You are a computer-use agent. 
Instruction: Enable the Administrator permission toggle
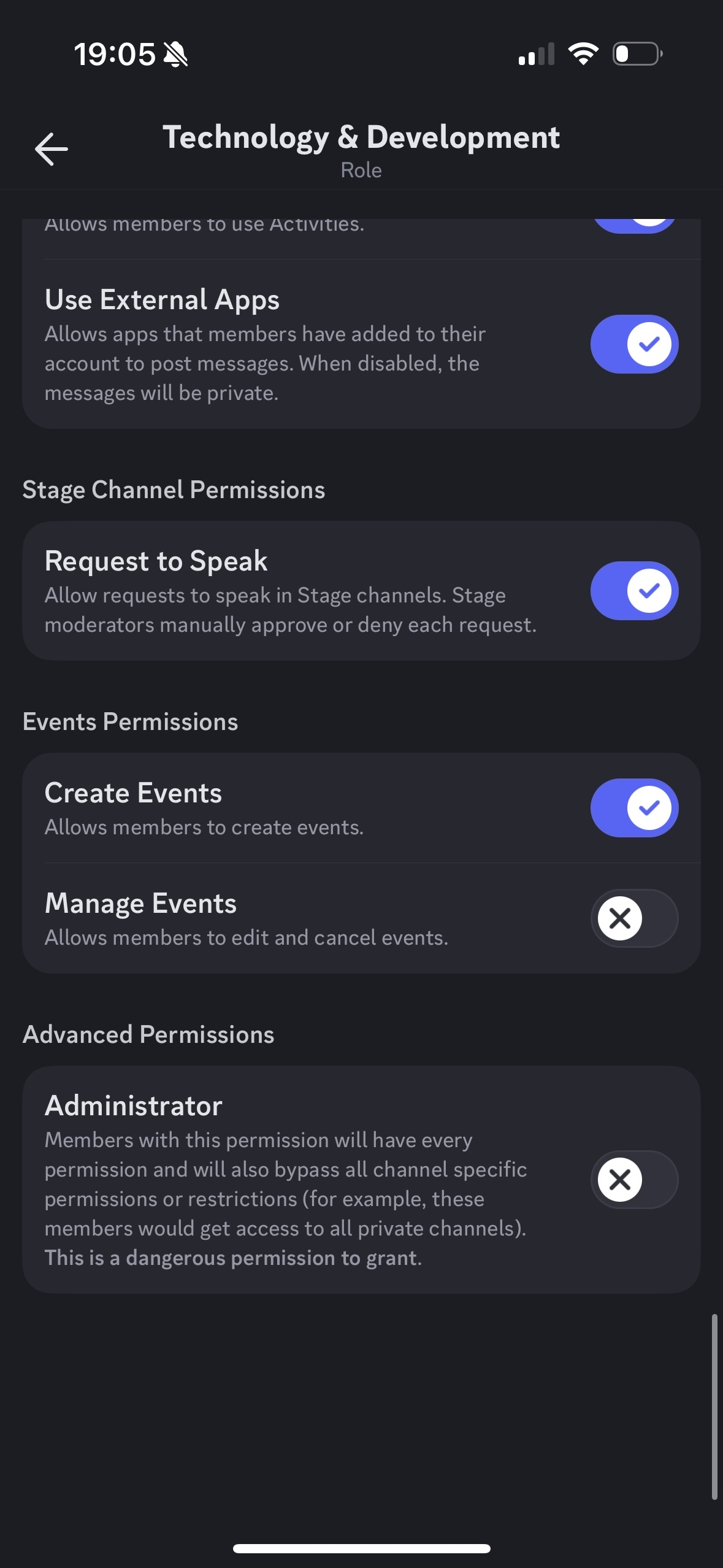pos(634,1180)
